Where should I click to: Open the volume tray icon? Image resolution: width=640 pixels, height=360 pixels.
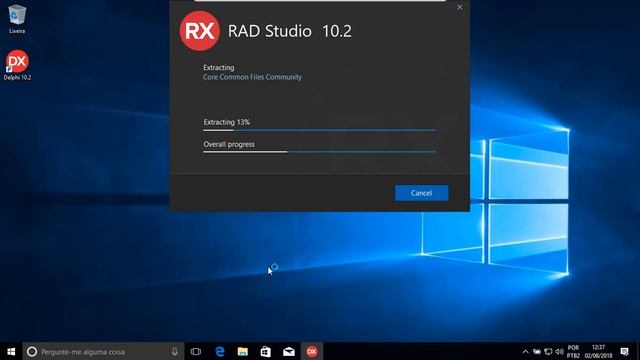(559, 351)
